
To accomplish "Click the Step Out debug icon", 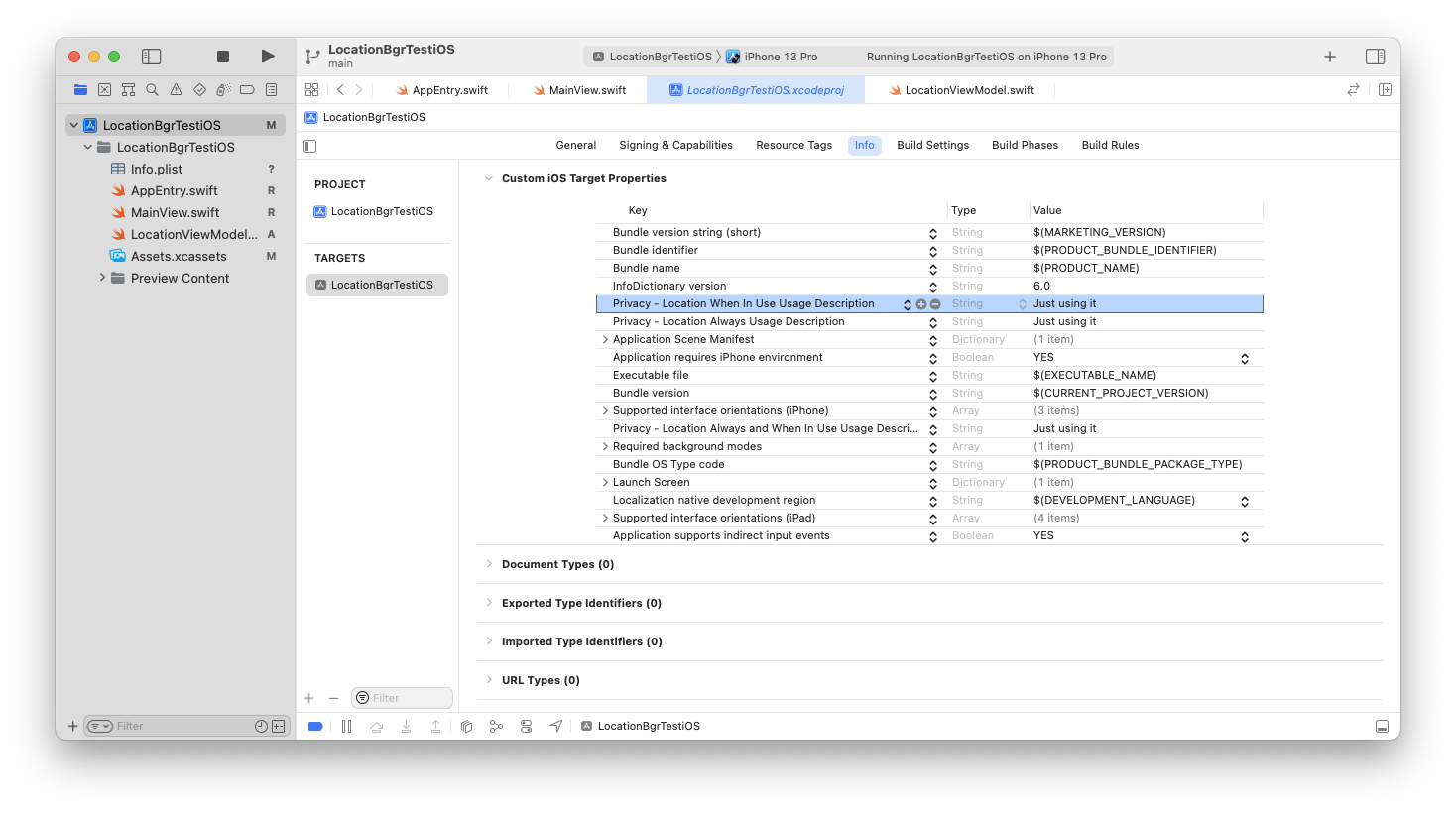I will click(435, 726).
